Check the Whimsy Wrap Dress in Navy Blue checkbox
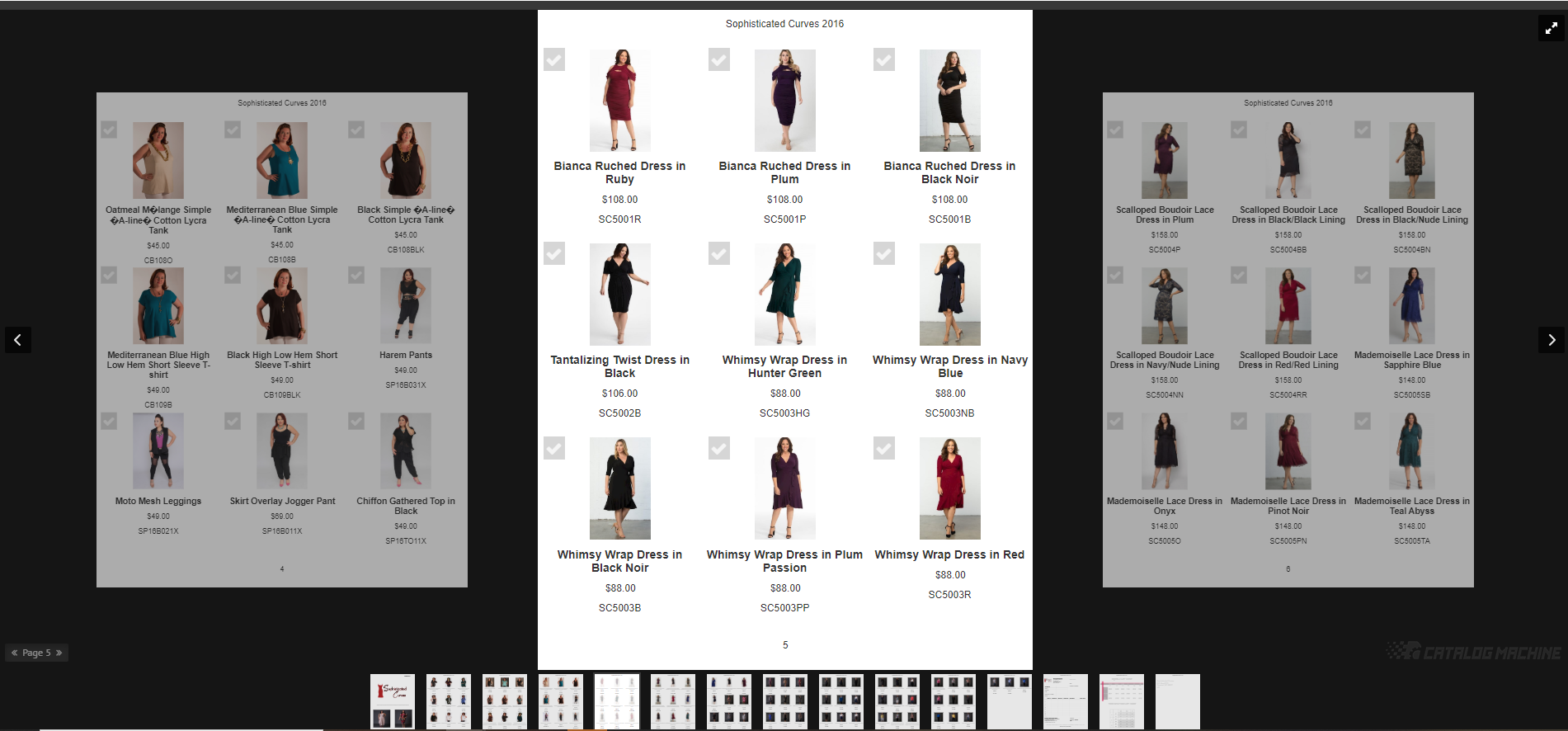This screenshot has height=731, width=1568. pos(884,253)
